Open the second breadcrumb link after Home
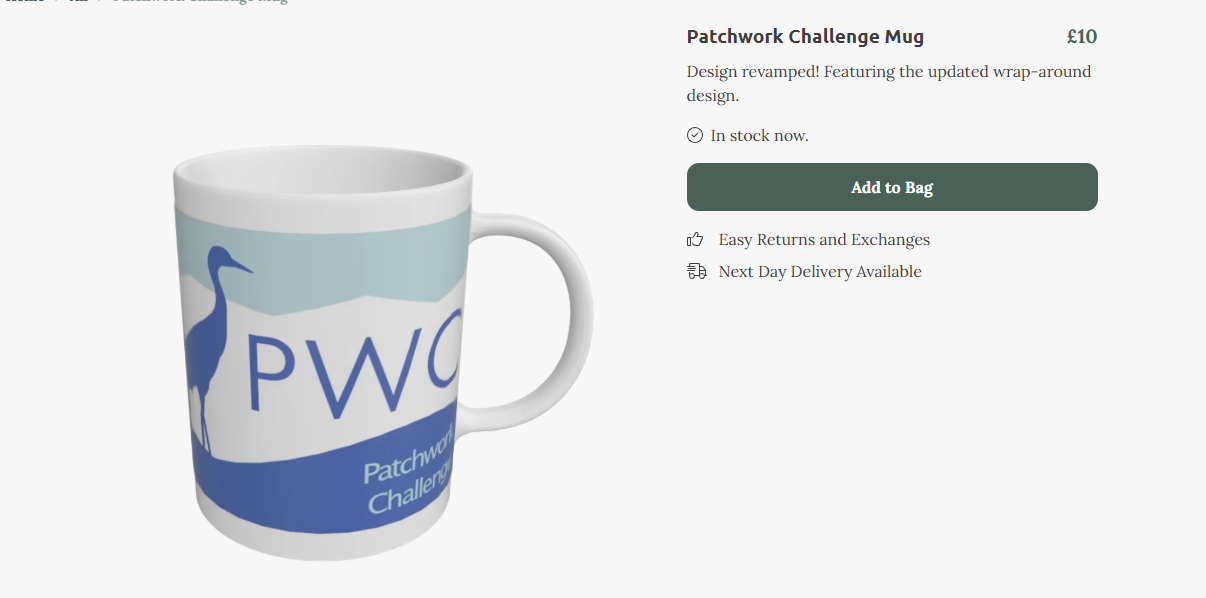The height and width of the screenshot is (598, 1206). coord(79,1)
